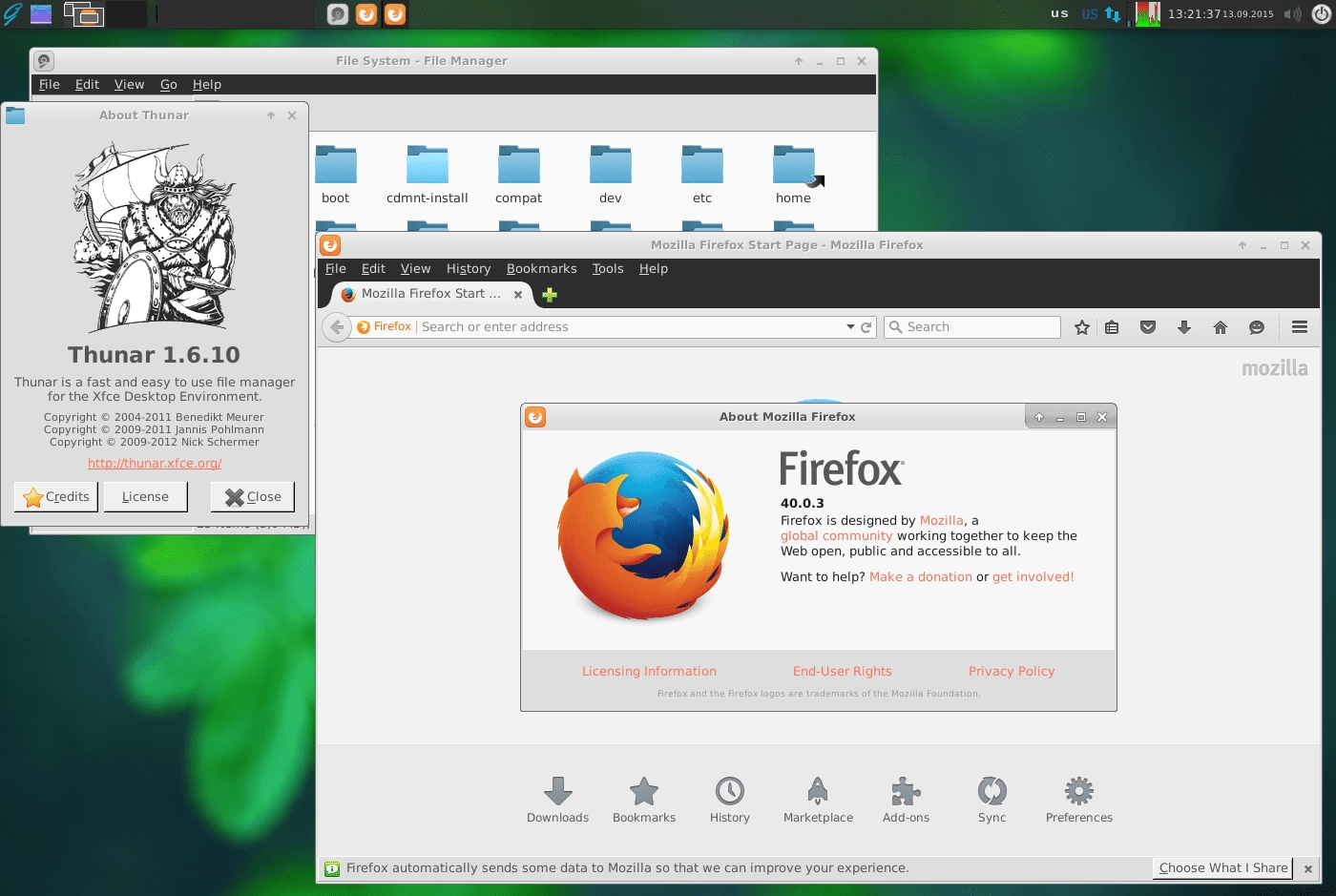1336x896 pixels.
Task: Select the compat folder
Action: point(519,174)
